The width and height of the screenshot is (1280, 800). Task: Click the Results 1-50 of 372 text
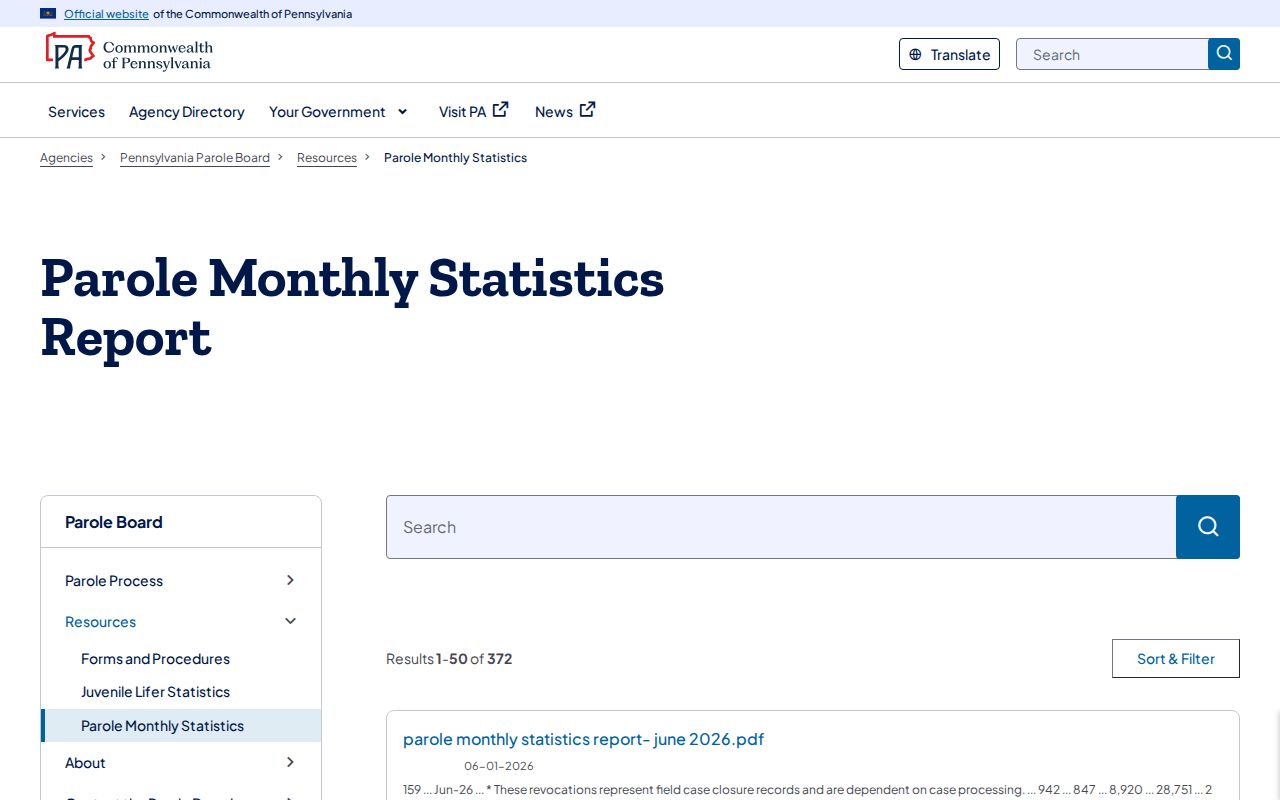click(449, 659)
